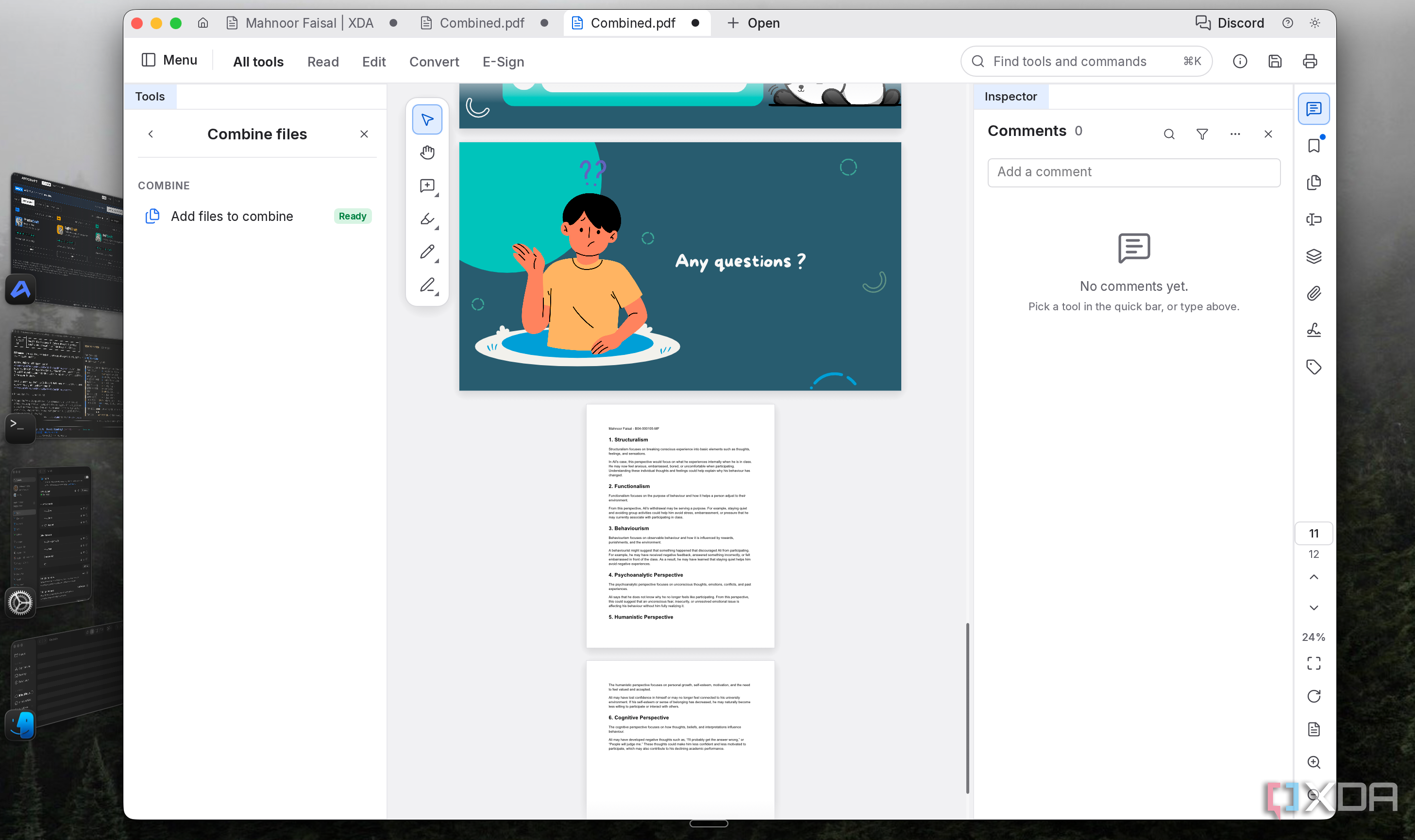Select the Tools panel tab

click(150, 96)
